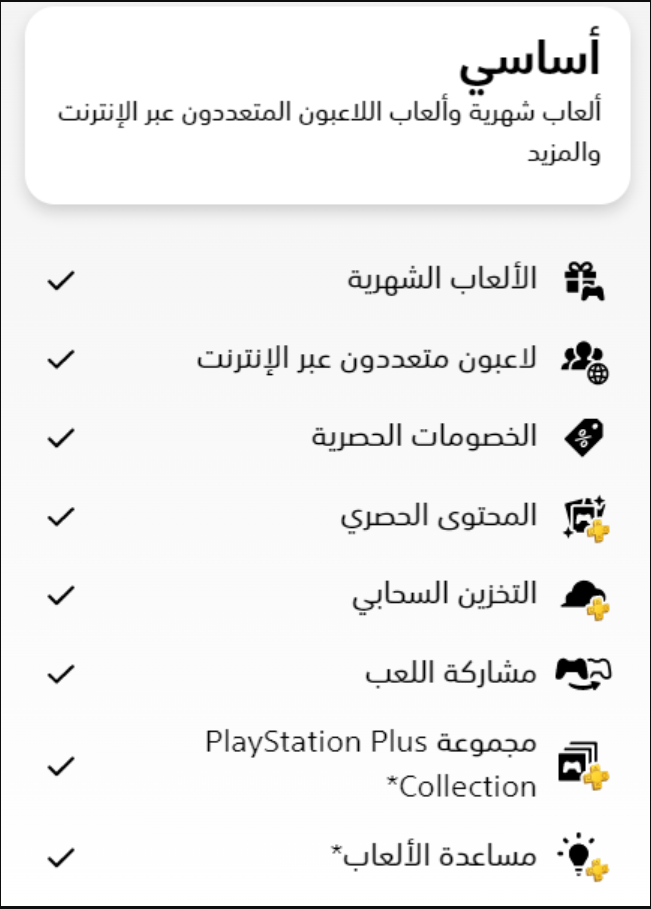Click the الألعاب الشهرية feature label
651x909 pixels.
[x=442, y=278]
